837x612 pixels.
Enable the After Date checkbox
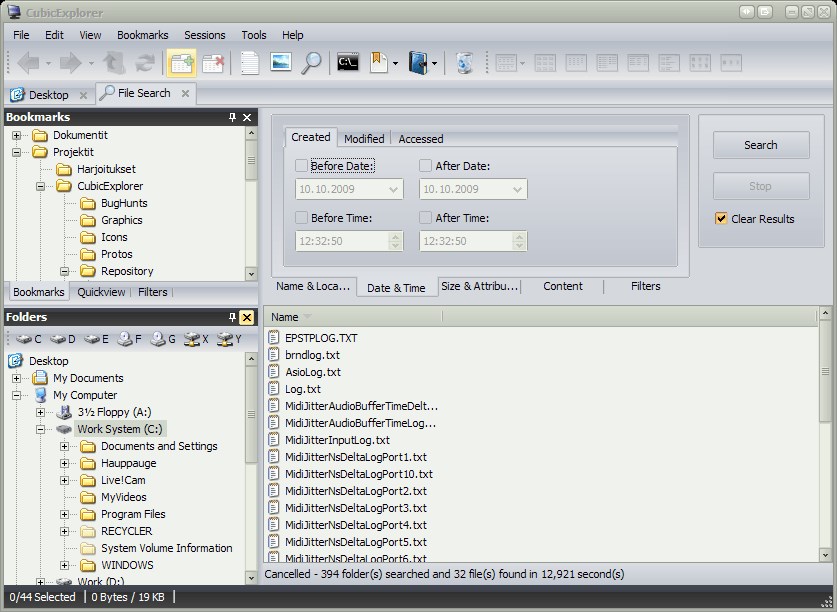pyautogui.click(x=425, y=166)
